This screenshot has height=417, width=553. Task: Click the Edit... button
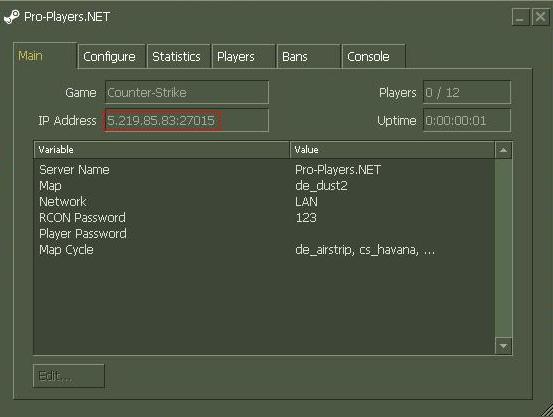click(x=69, y=376)
